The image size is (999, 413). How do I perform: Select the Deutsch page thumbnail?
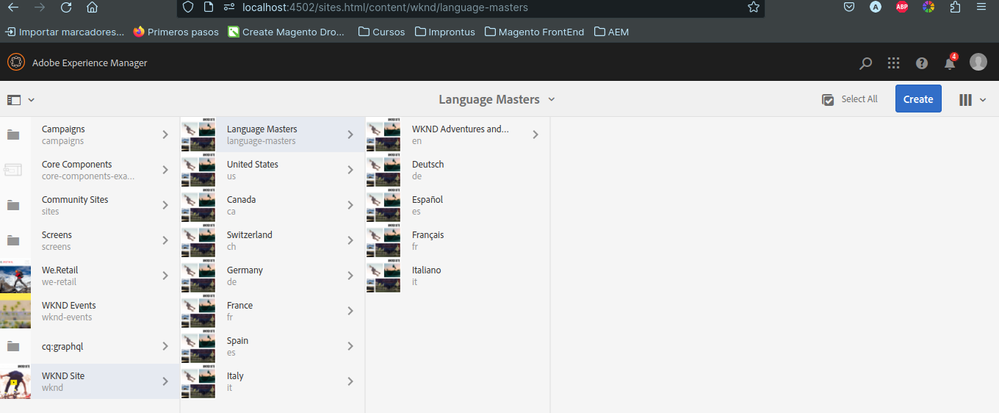coord(385,170)
